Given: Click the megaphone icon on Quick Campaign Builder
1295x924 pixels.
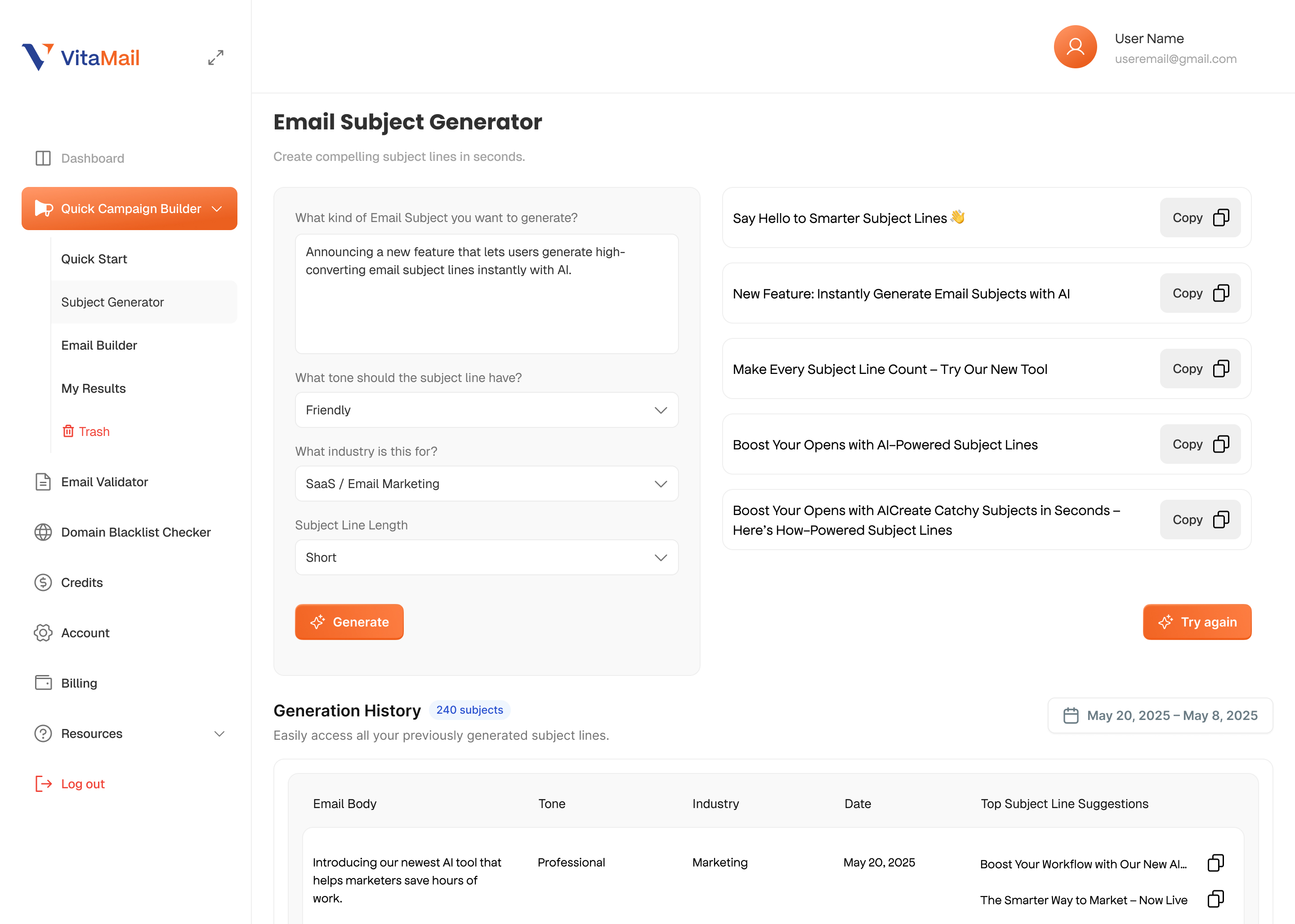Looking at the screenshot, I should pos(43,208).
